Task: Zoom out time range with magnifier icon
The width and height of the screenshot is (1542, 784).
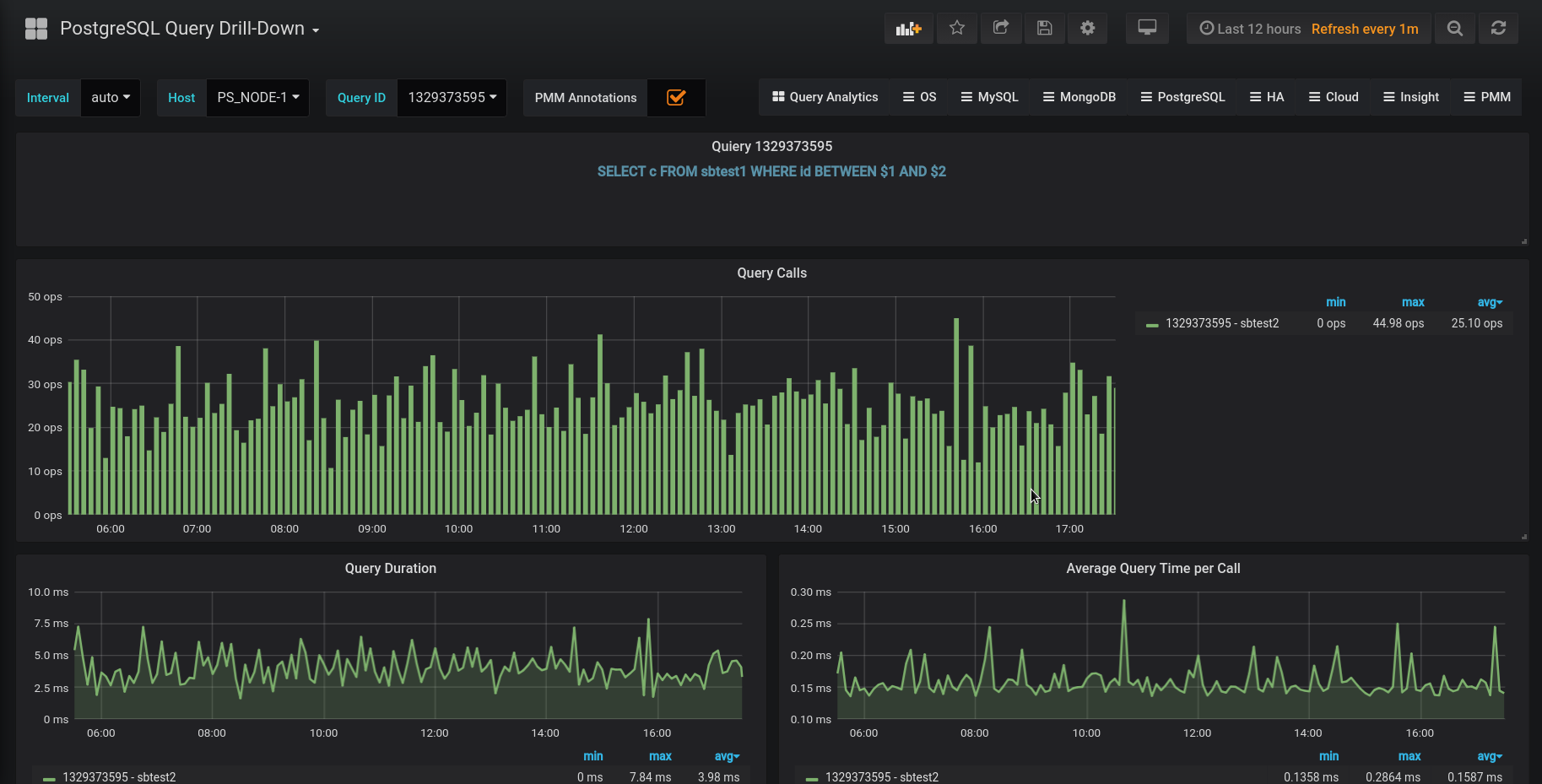Action: coord(1454,29)
